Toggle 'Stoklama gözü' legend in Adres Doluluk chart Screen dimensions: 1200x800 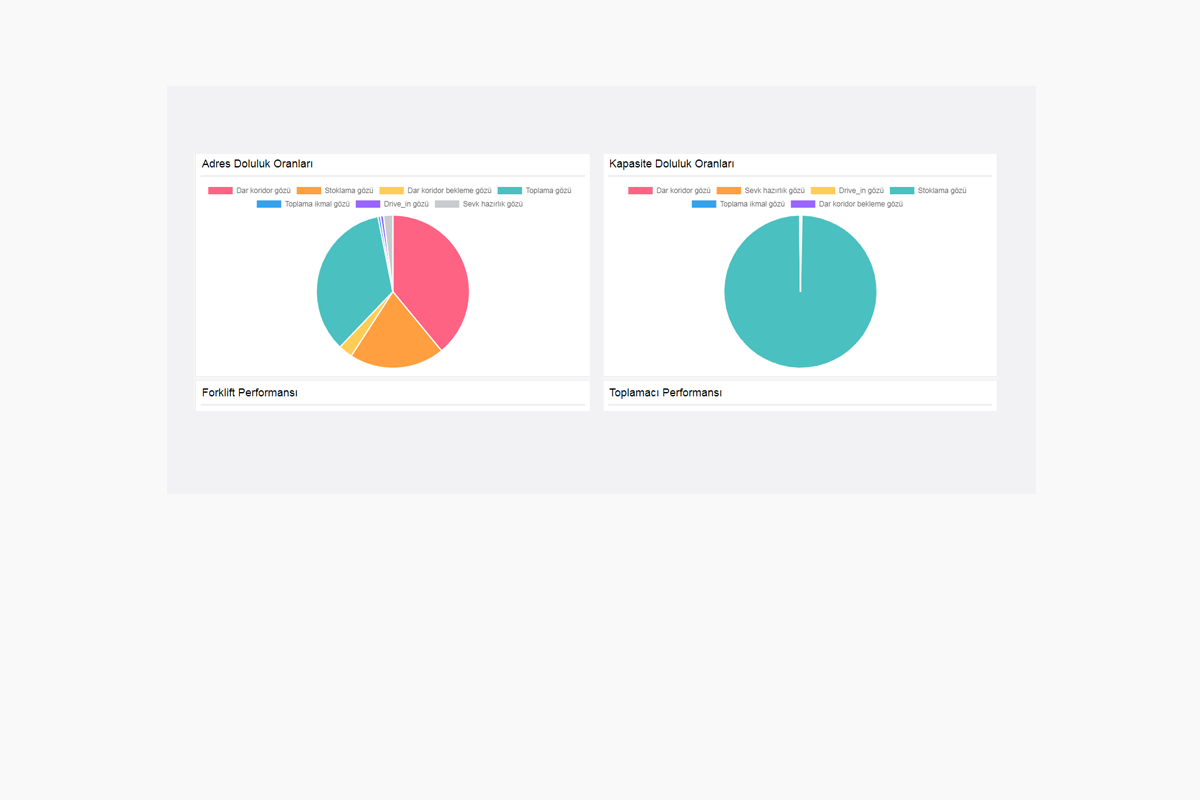[x=336, y=190]
